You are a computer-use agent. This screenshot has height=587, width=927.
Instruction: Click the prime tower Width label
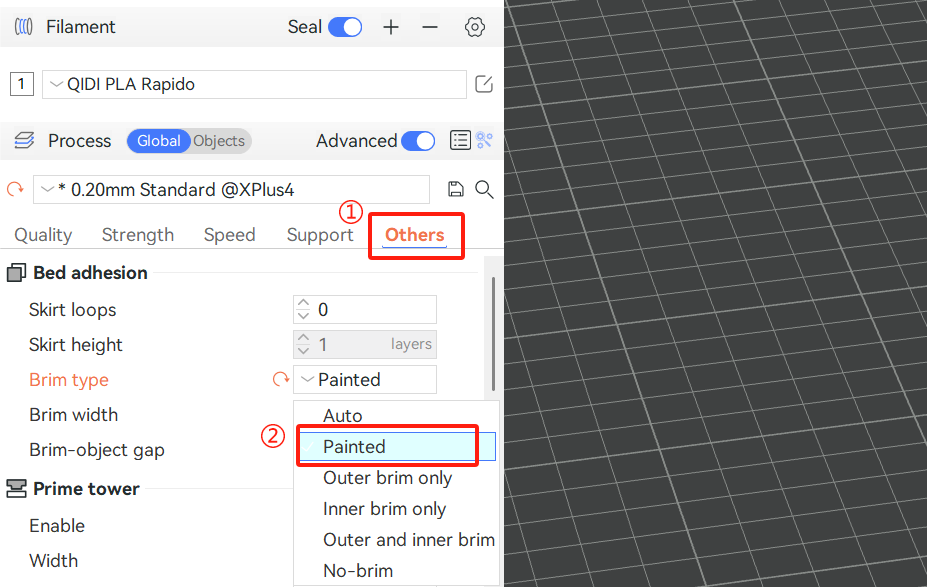(x=53, y=560)
